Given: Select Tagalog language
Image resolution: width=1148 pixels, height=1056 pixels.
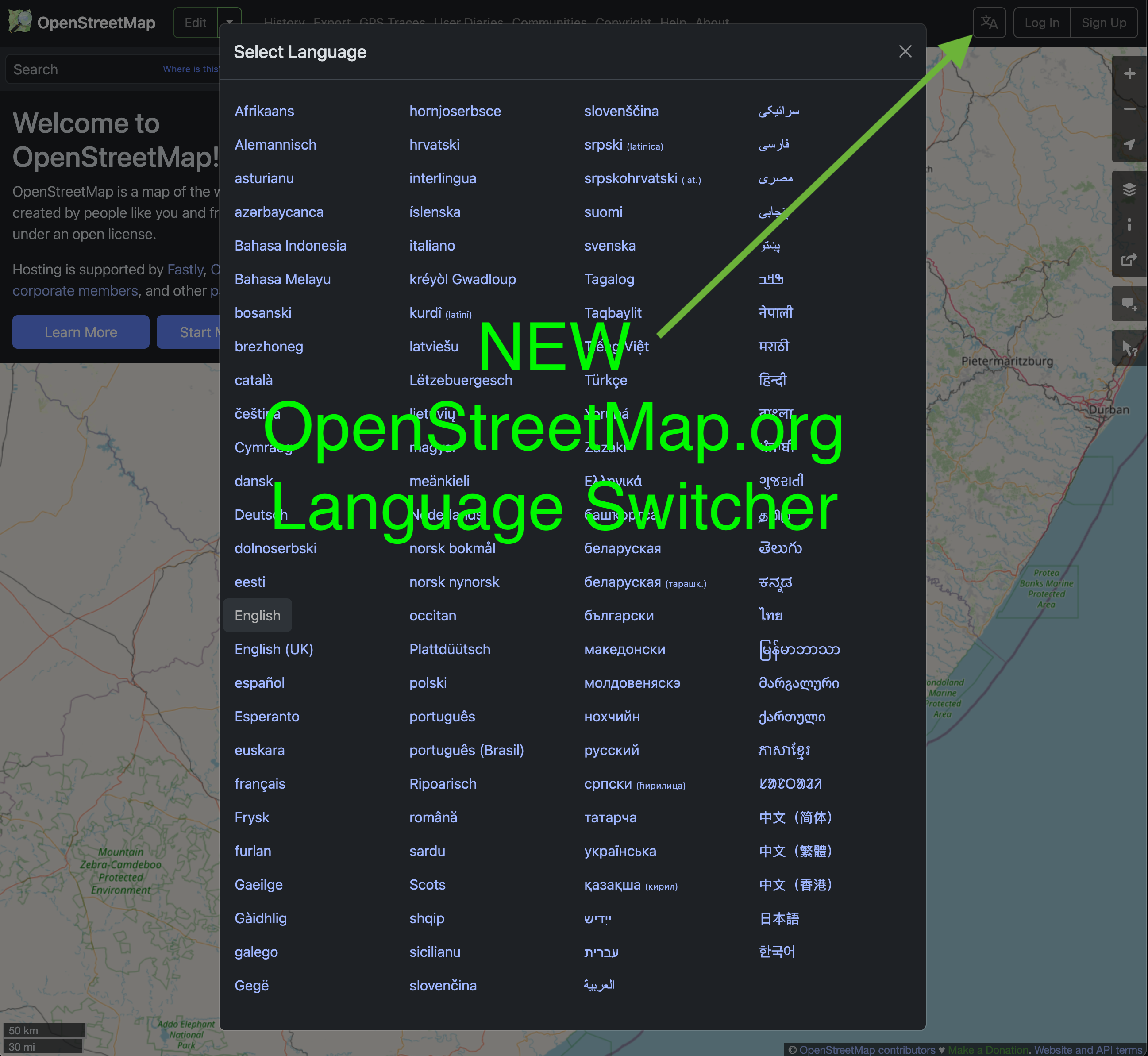Looking at the screenshot, I should pyautogui.click(x=609, y=279).
